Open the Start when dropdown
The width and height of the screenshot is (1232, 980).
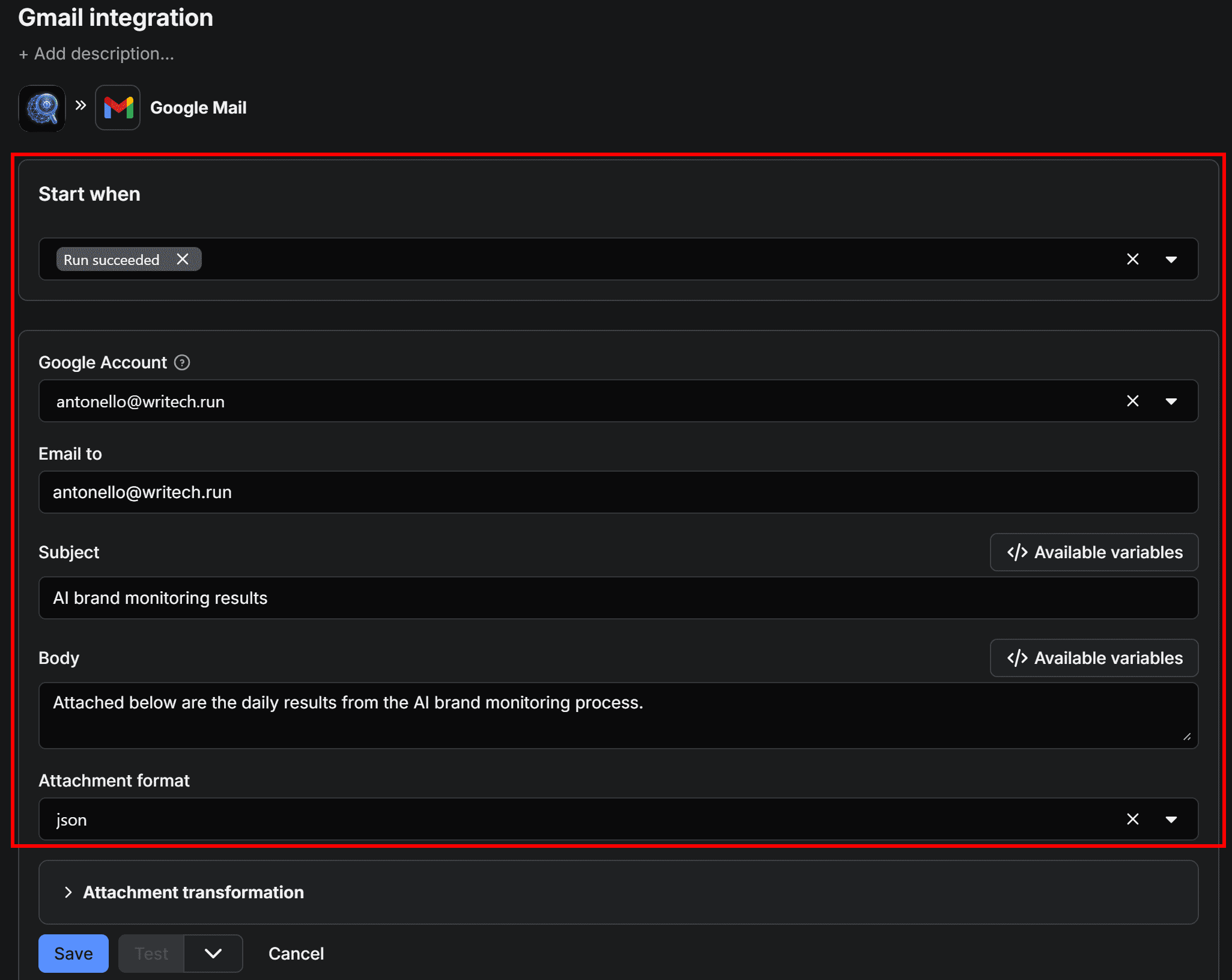pyautogui.click(x=1170, y=259)
